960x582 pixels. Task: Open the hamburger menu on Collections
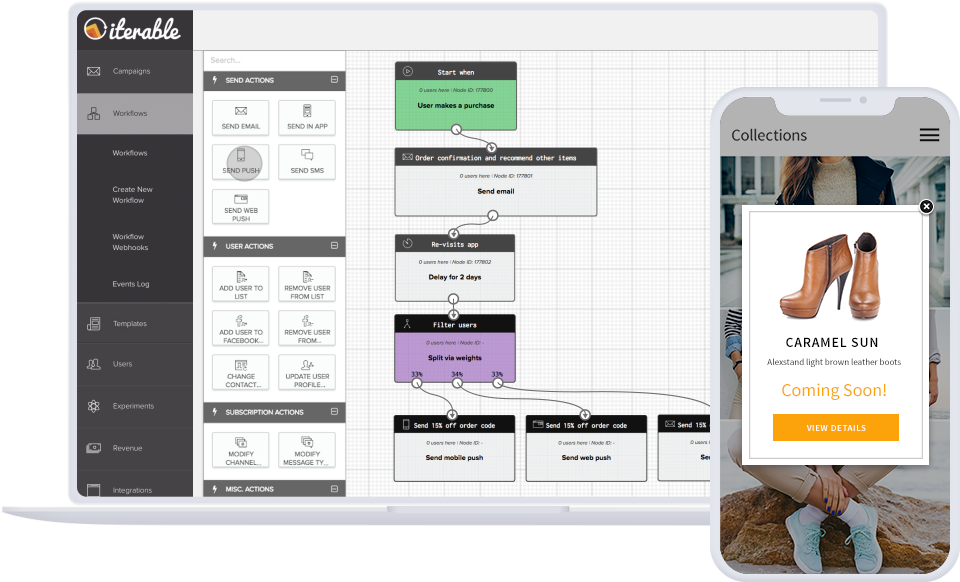(929, 135)
